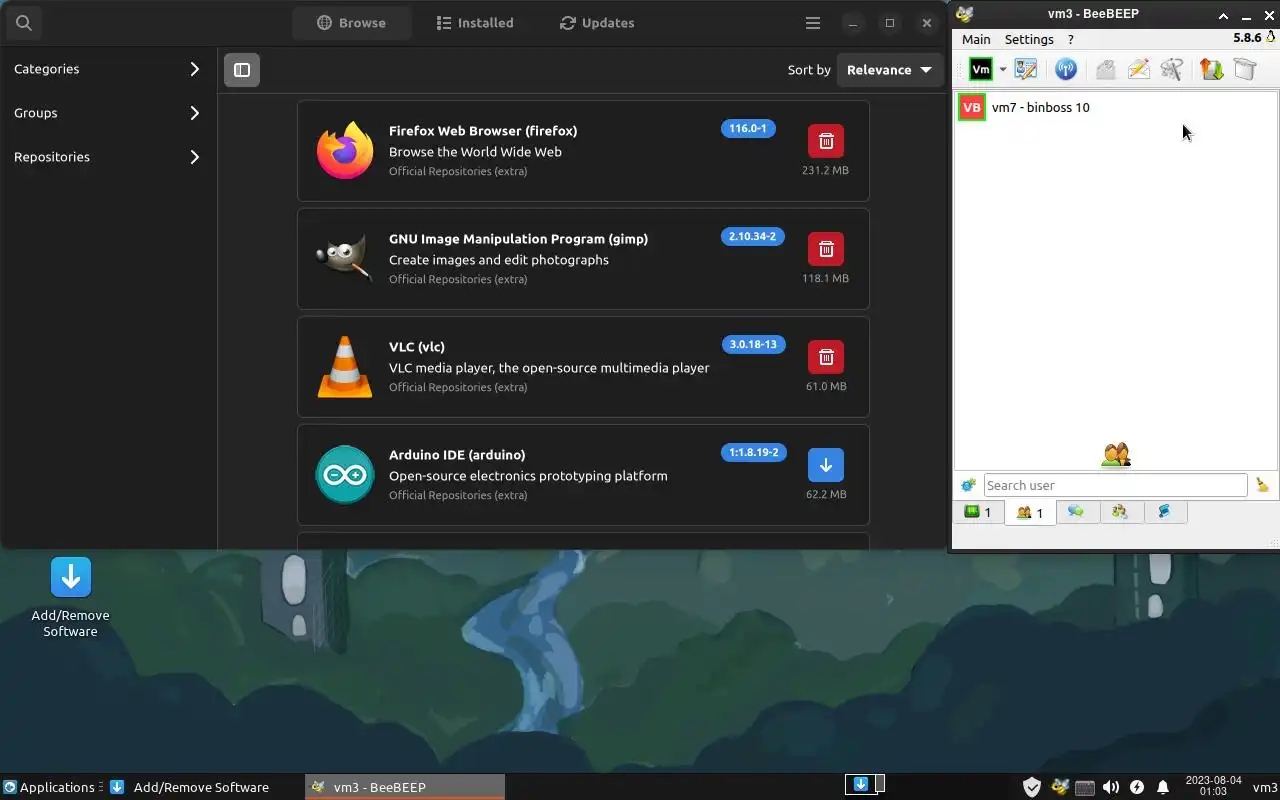The height and width of the screenshot is (800, 1280).
Task: Click the Arduino IDE logo icon
Action: point(345,474)
